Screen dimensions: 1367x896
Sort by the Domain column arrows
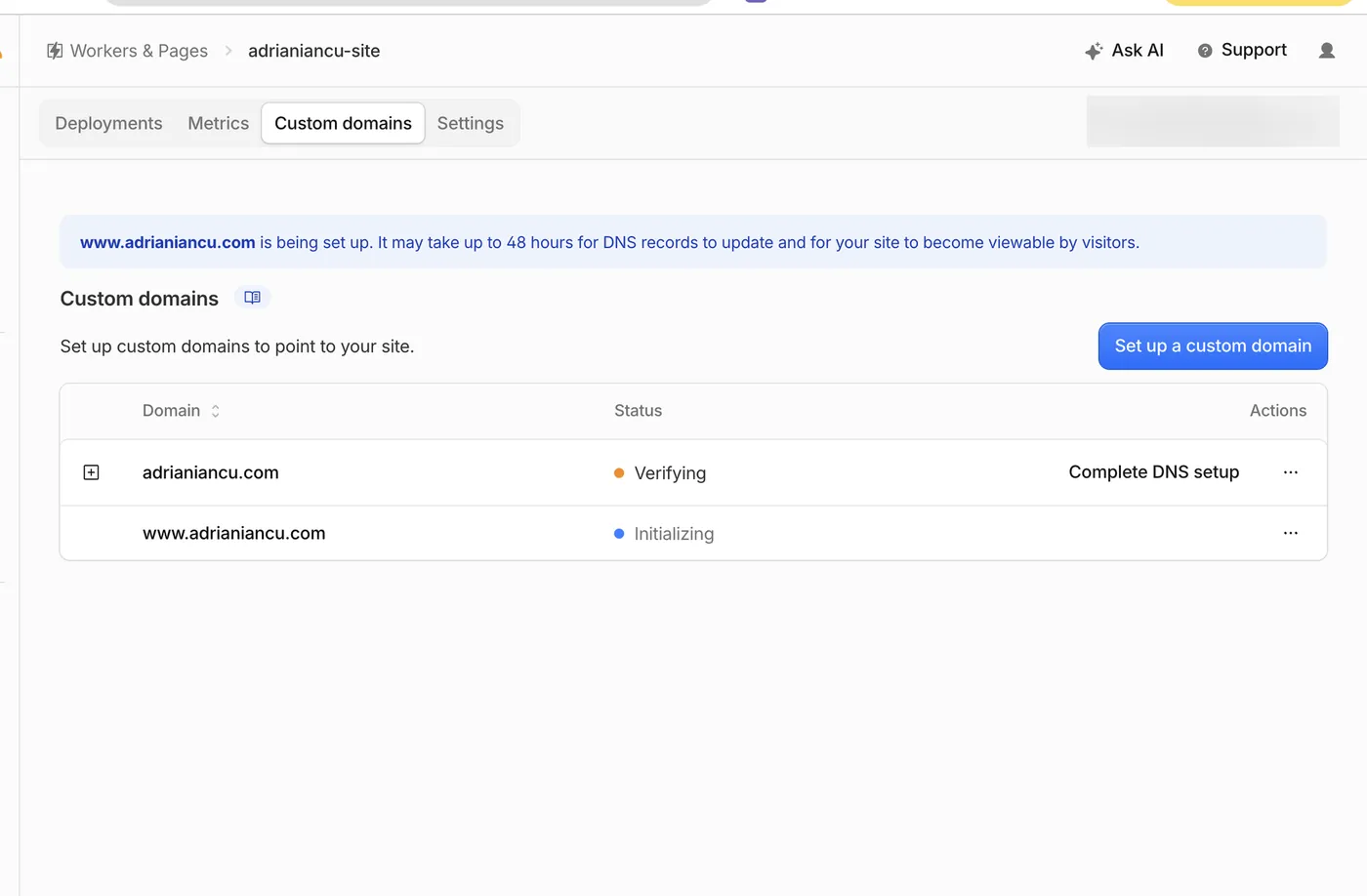coord(216,411)
